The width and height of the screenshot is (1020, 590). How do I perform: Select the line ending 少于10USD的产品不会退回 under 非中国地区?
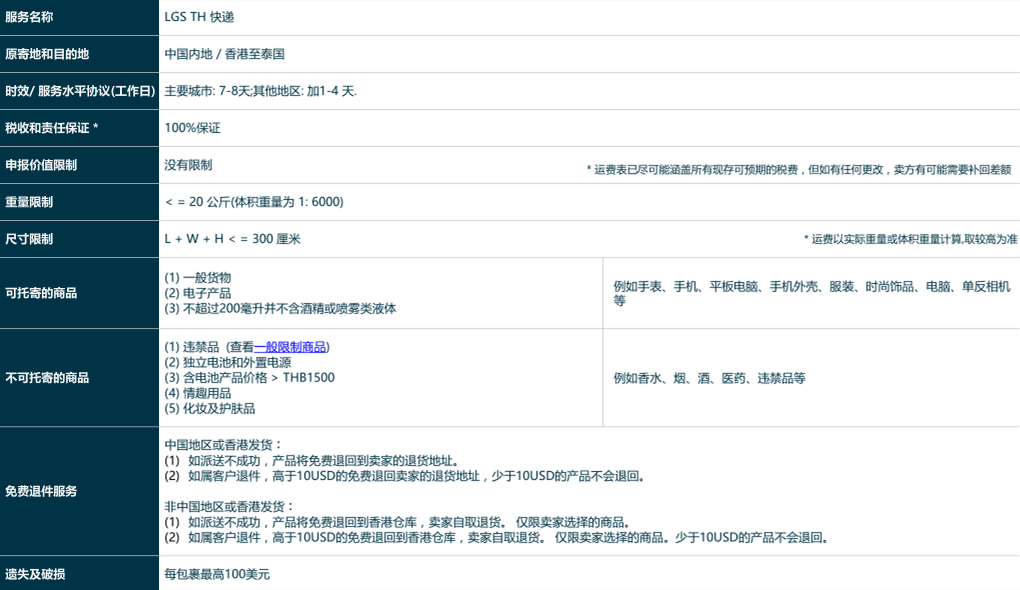[497, 538]
